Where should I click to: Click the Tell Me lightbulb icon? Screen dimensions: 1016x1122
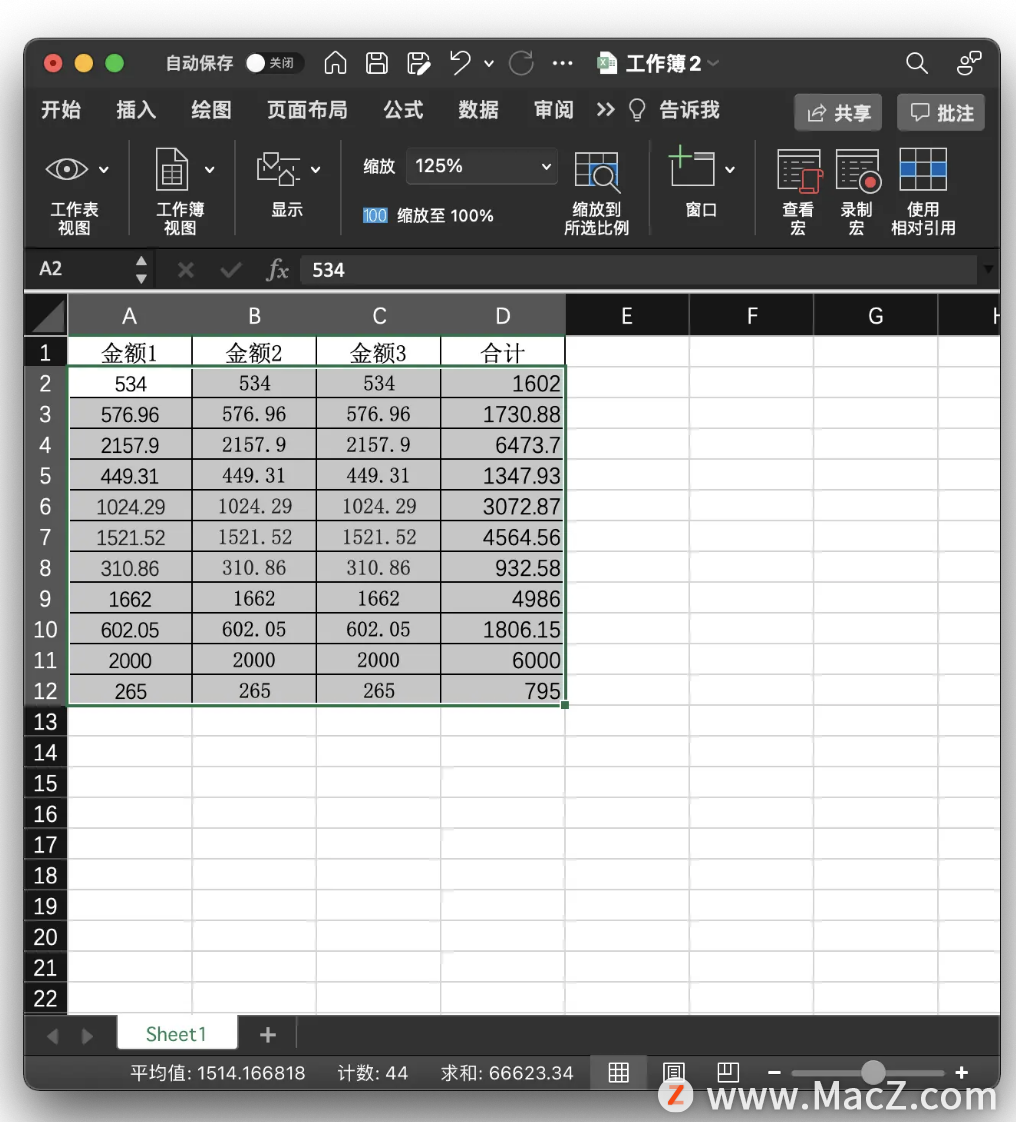tap(637, 110)
